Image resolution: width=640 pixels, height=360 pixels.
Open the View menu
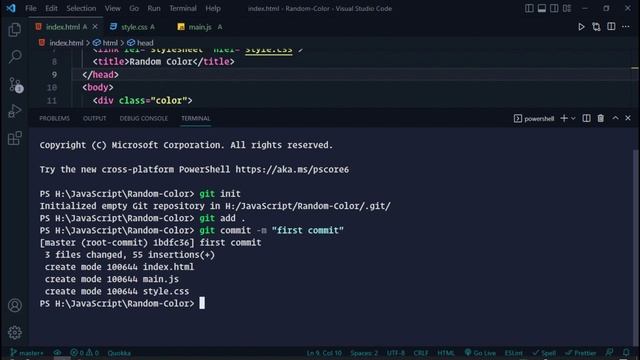tap(112, 8)
